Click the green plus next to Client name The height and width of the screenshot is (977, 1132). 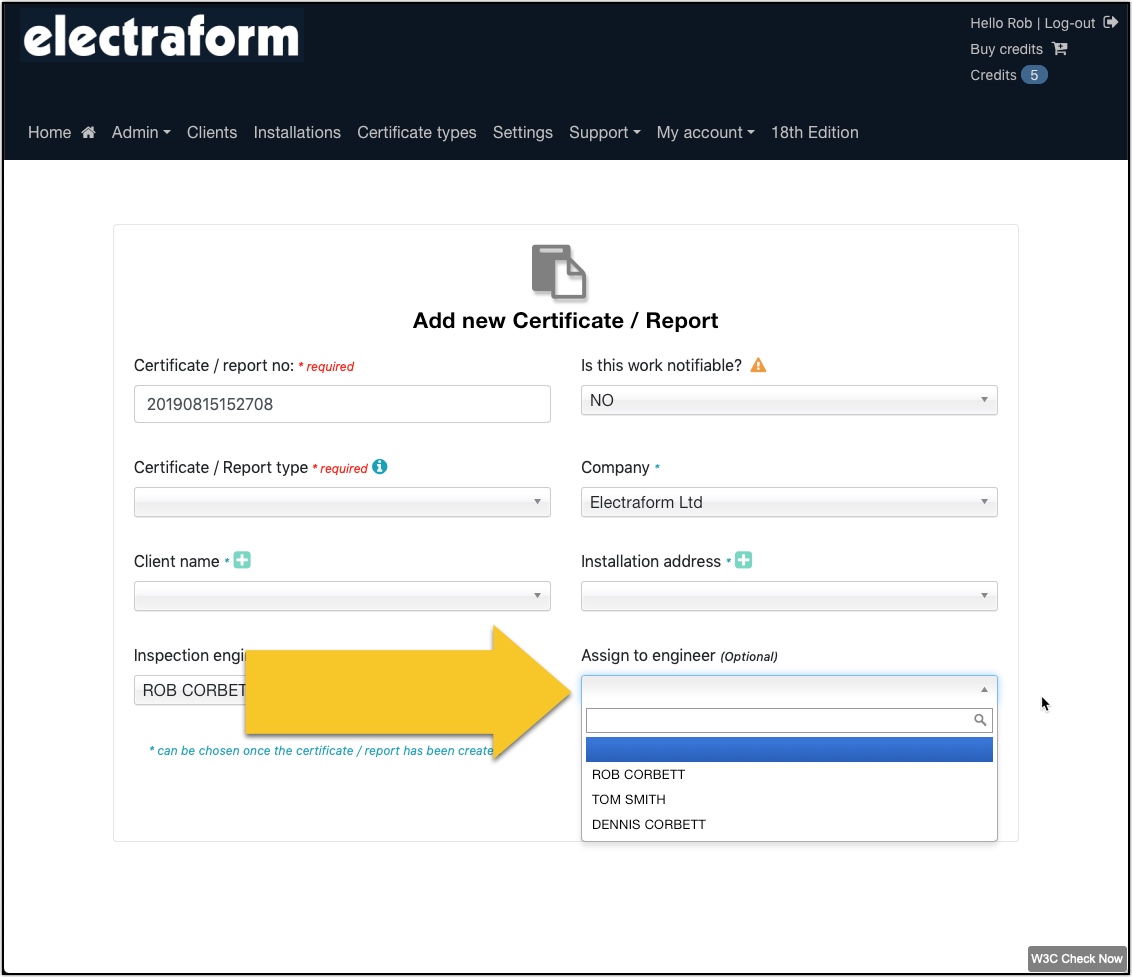pyautogui.click(x=242, y=560)
